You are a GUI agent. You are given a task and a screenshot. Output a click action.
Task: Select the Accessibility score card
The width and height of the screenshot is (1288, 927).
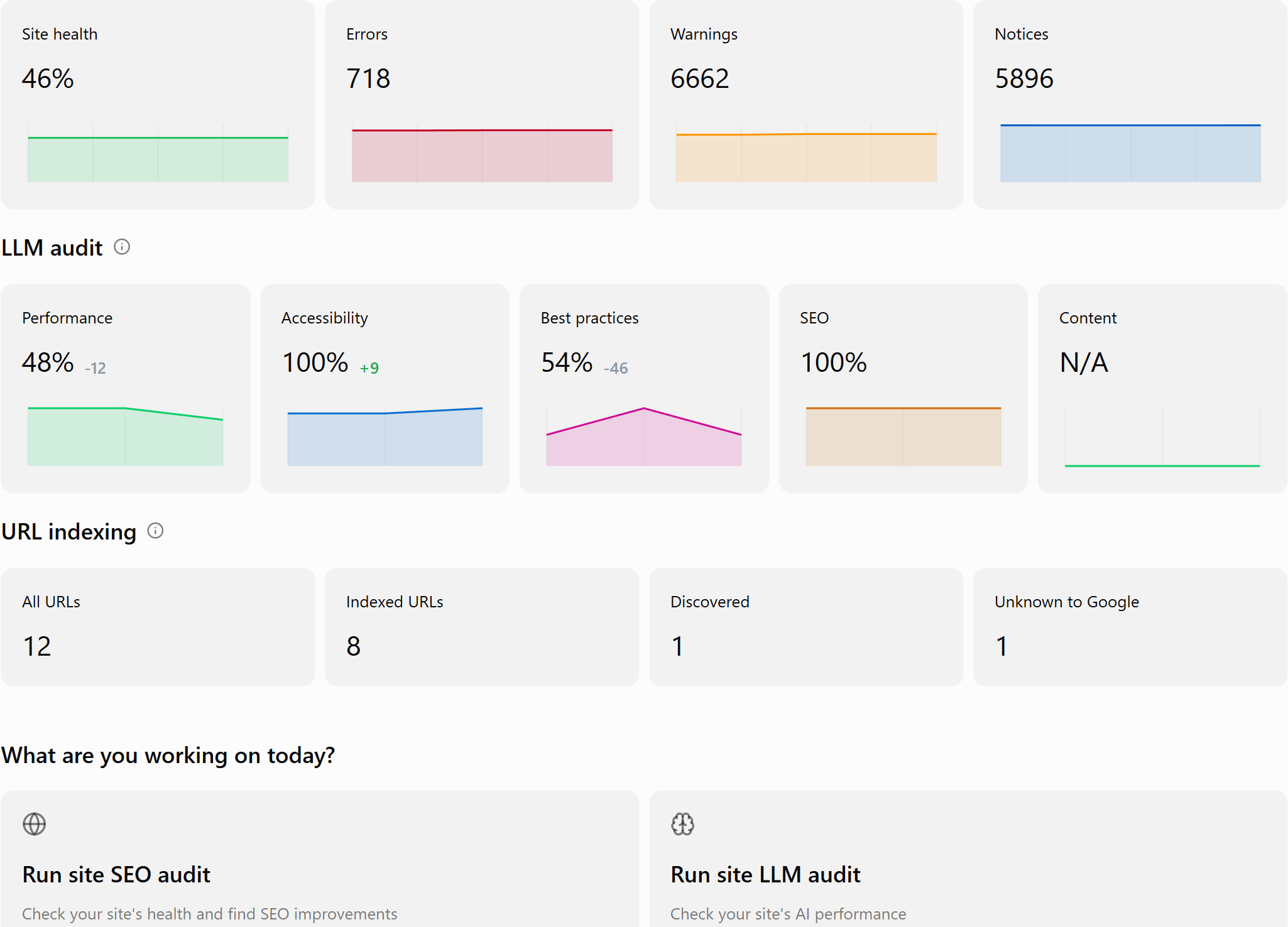(x=385, y=388)
